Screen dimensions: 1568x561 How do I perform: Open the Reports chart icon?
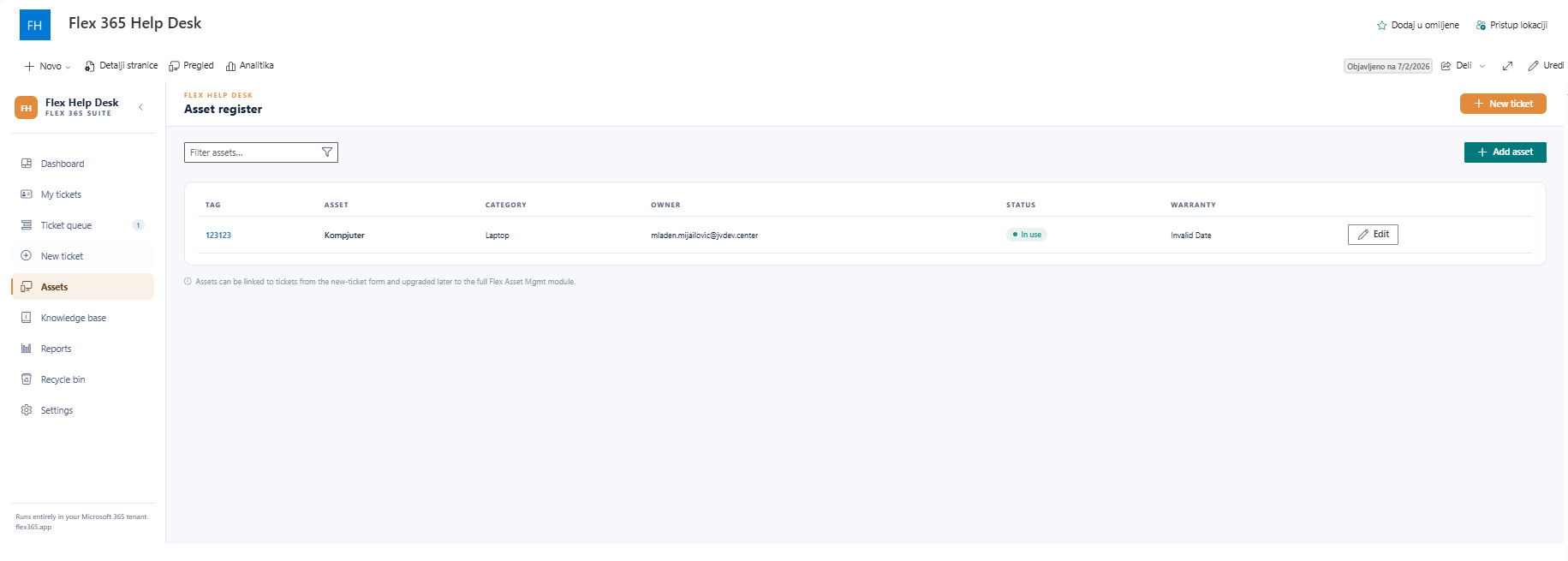coord(27,349)
